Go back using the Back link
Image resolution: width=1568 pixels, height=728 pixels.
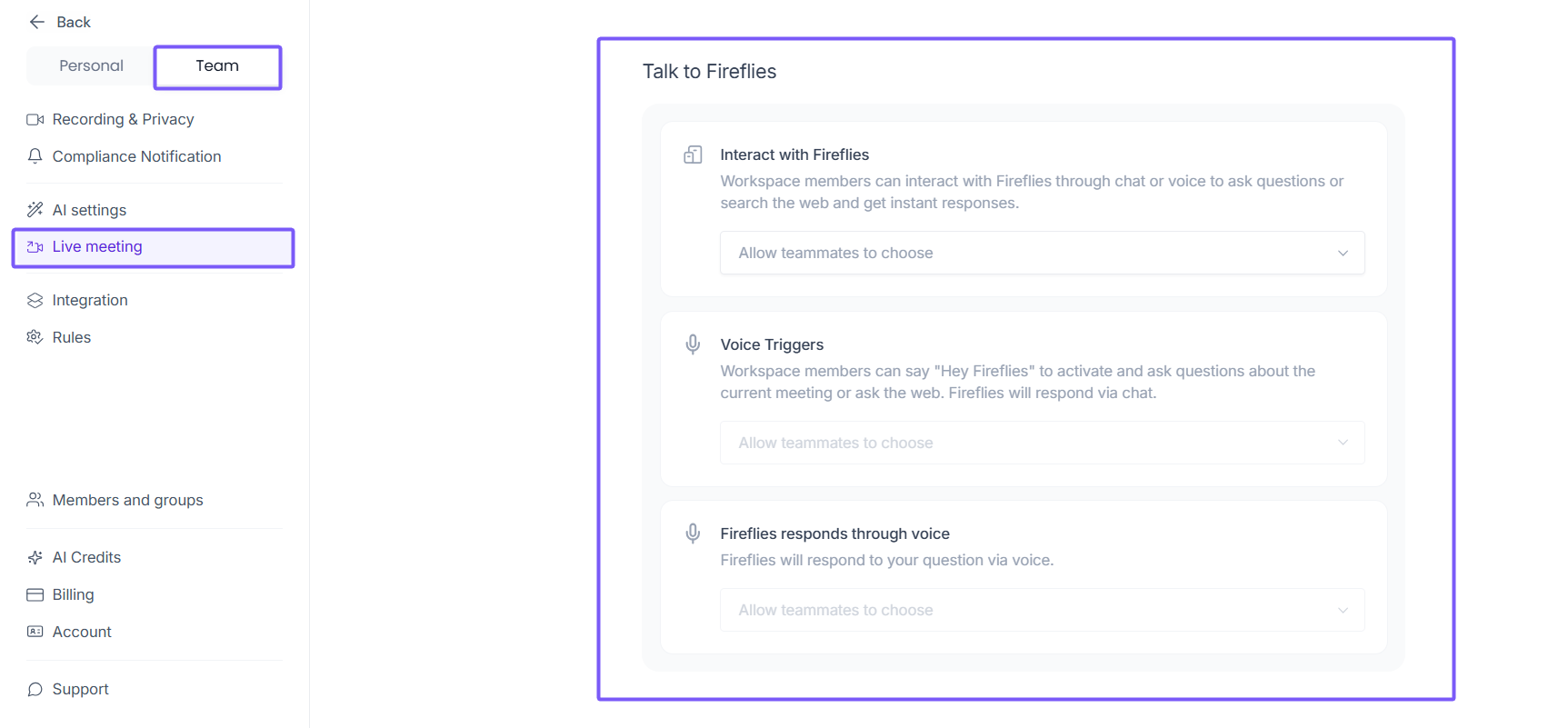click(73, 22)
